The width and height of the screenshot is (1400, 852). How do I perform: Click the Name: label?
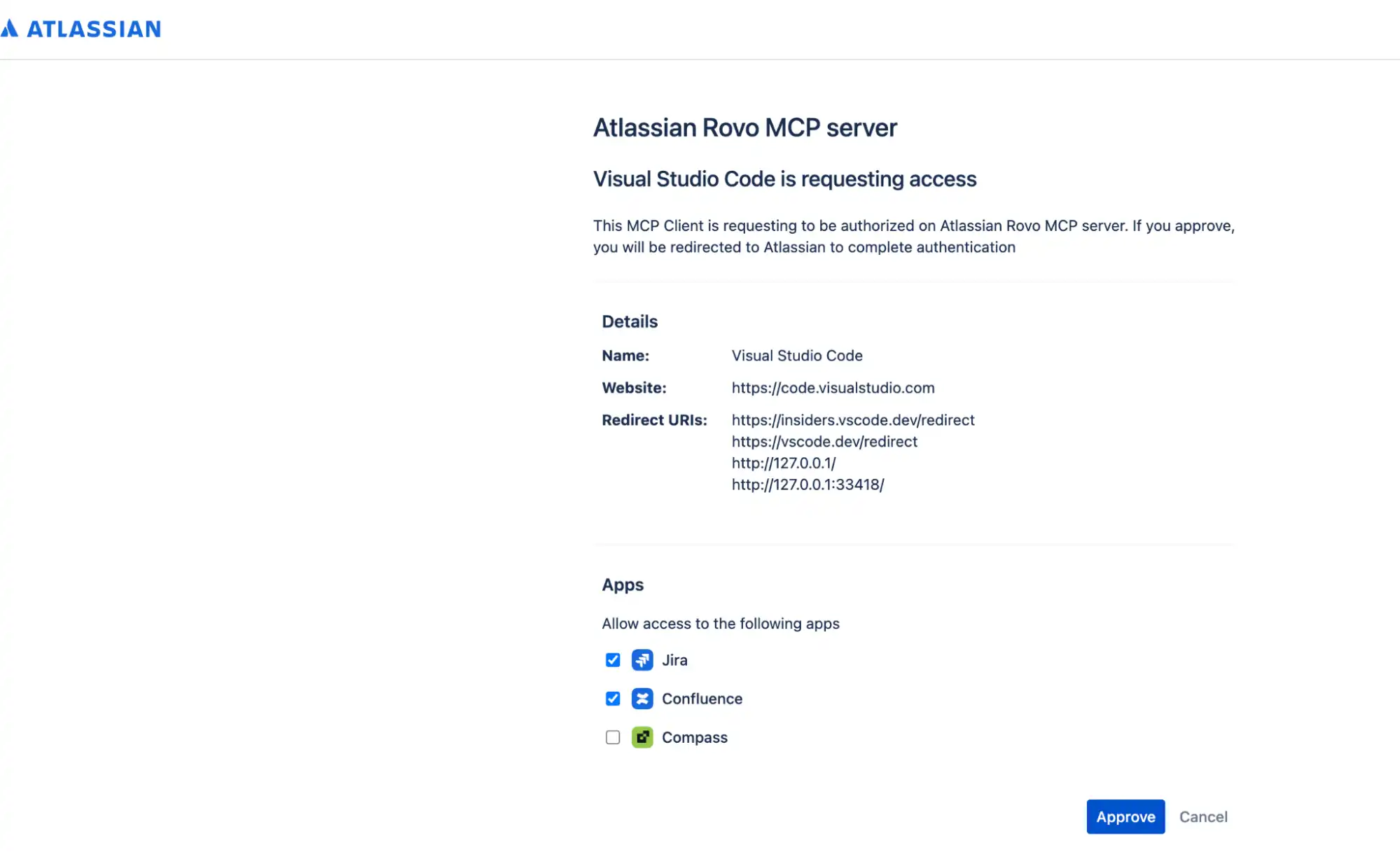click(625, 356)
